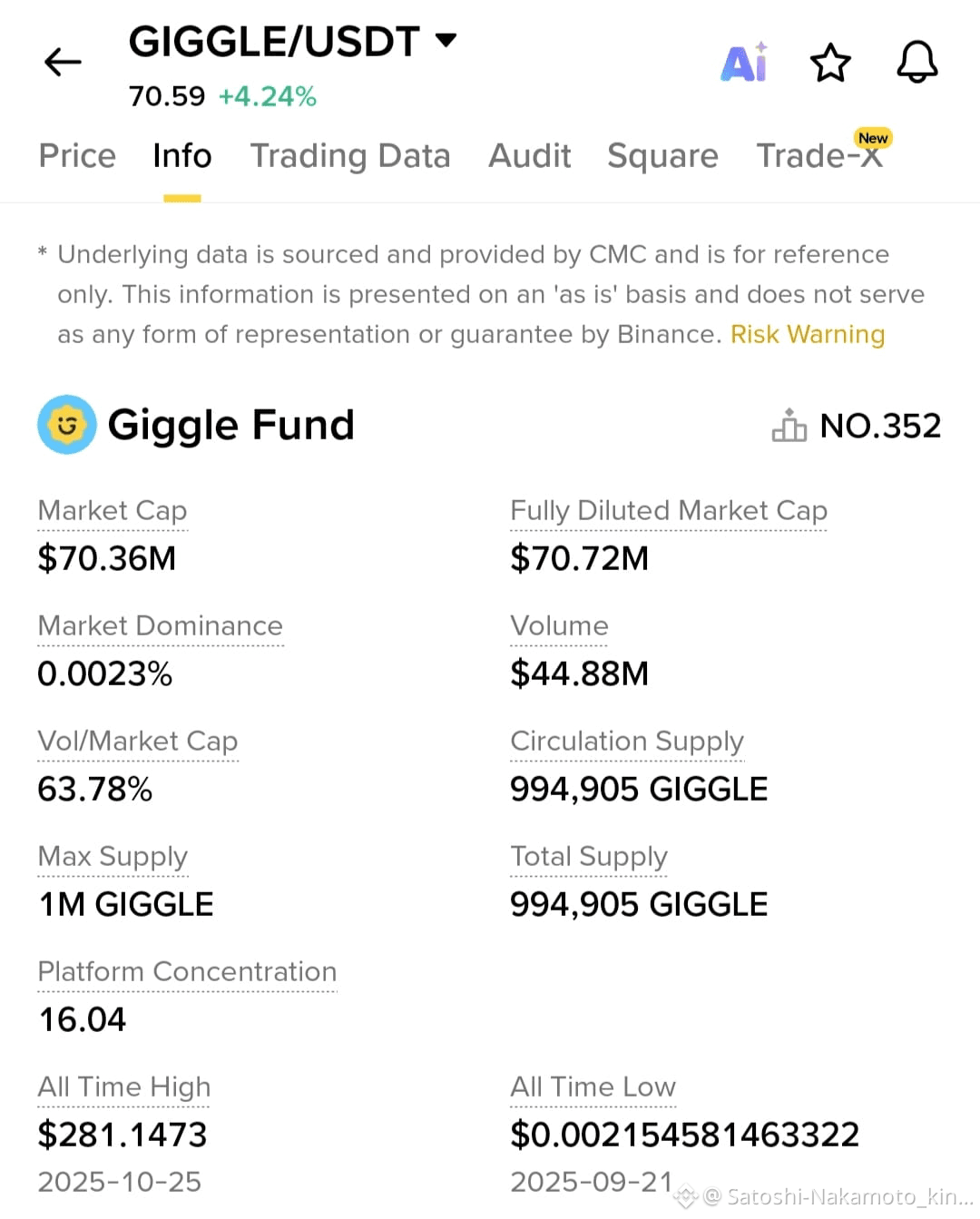Tap the Platform Concentration label
The height and width of the screenshot is (1219, 980).
coord(187,972)
